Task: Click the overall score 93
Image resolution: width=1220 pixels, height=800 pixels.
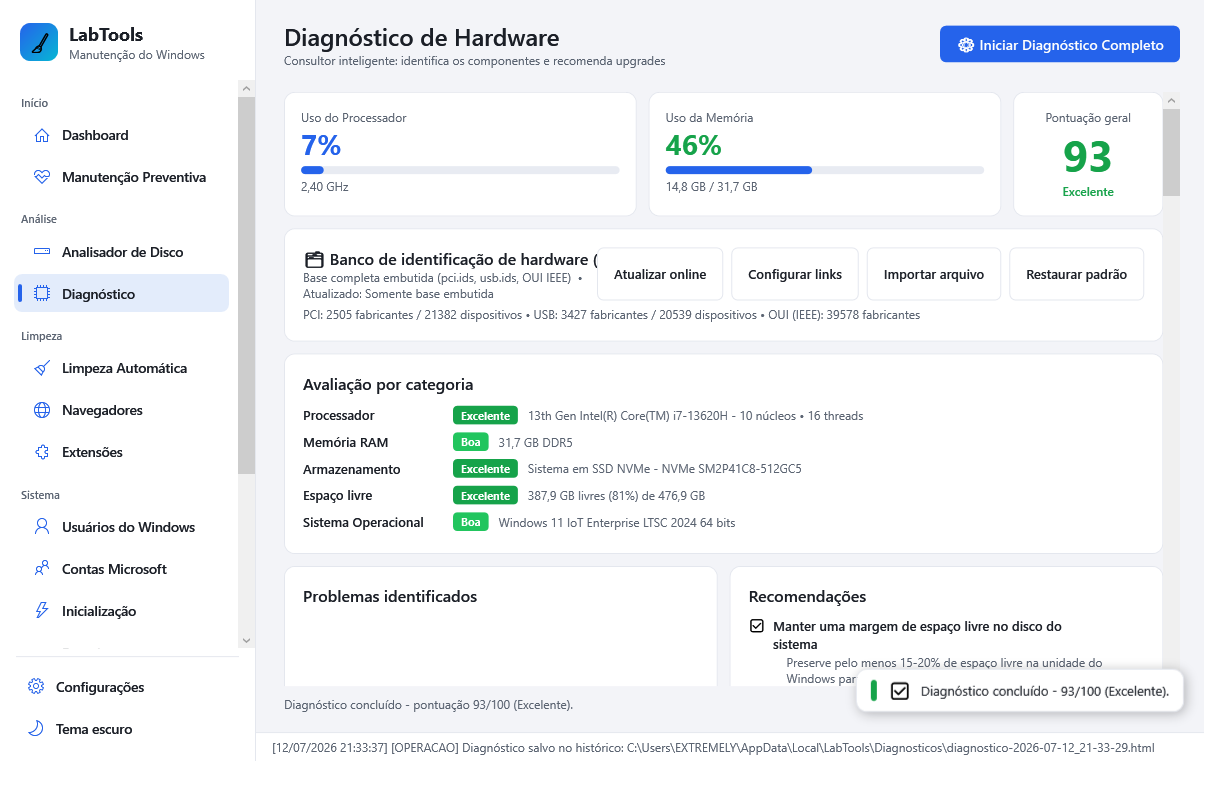Action: [1088, 157]
